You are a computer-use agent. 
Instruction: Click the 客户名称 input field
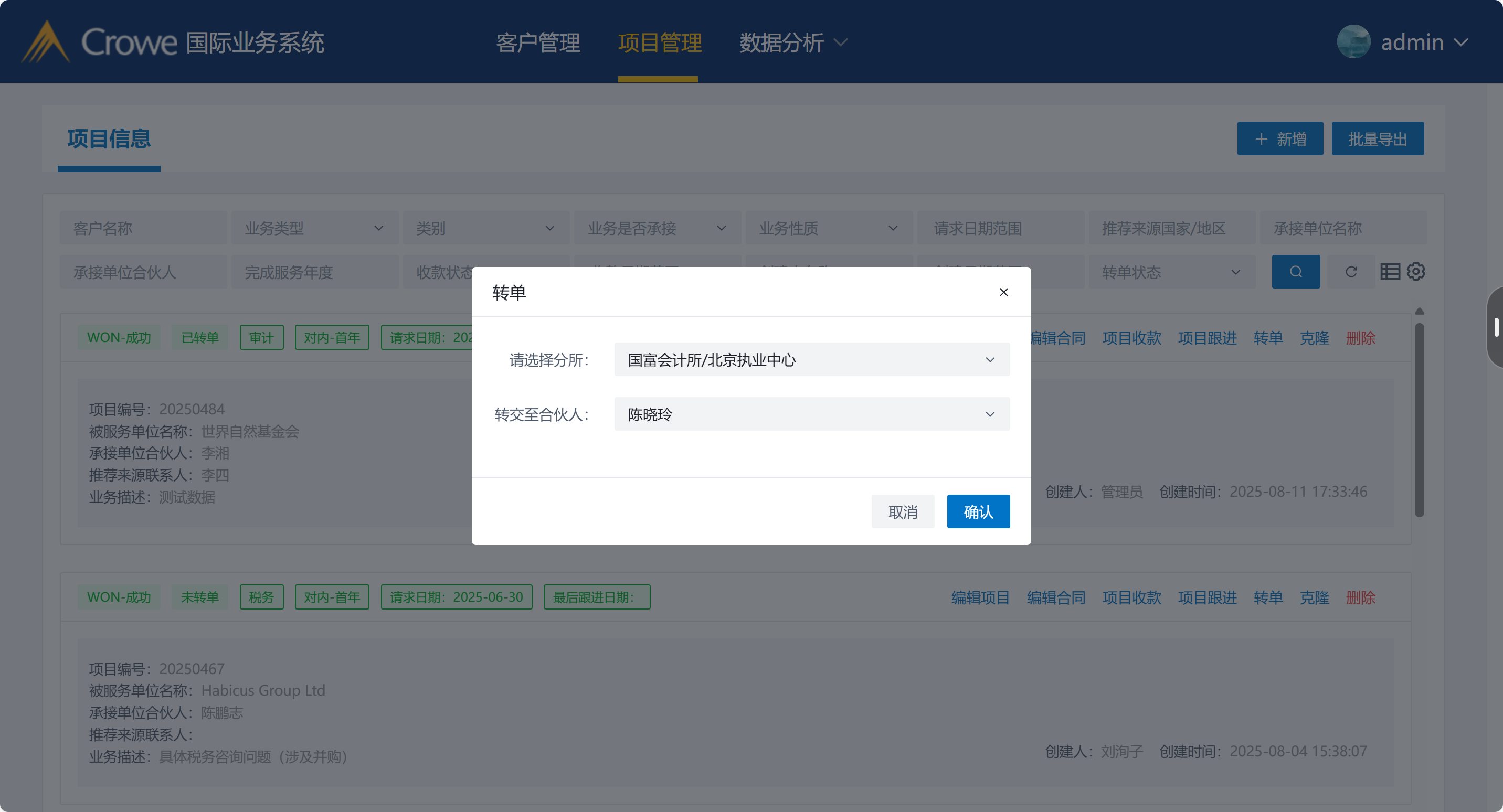(143, 229)
